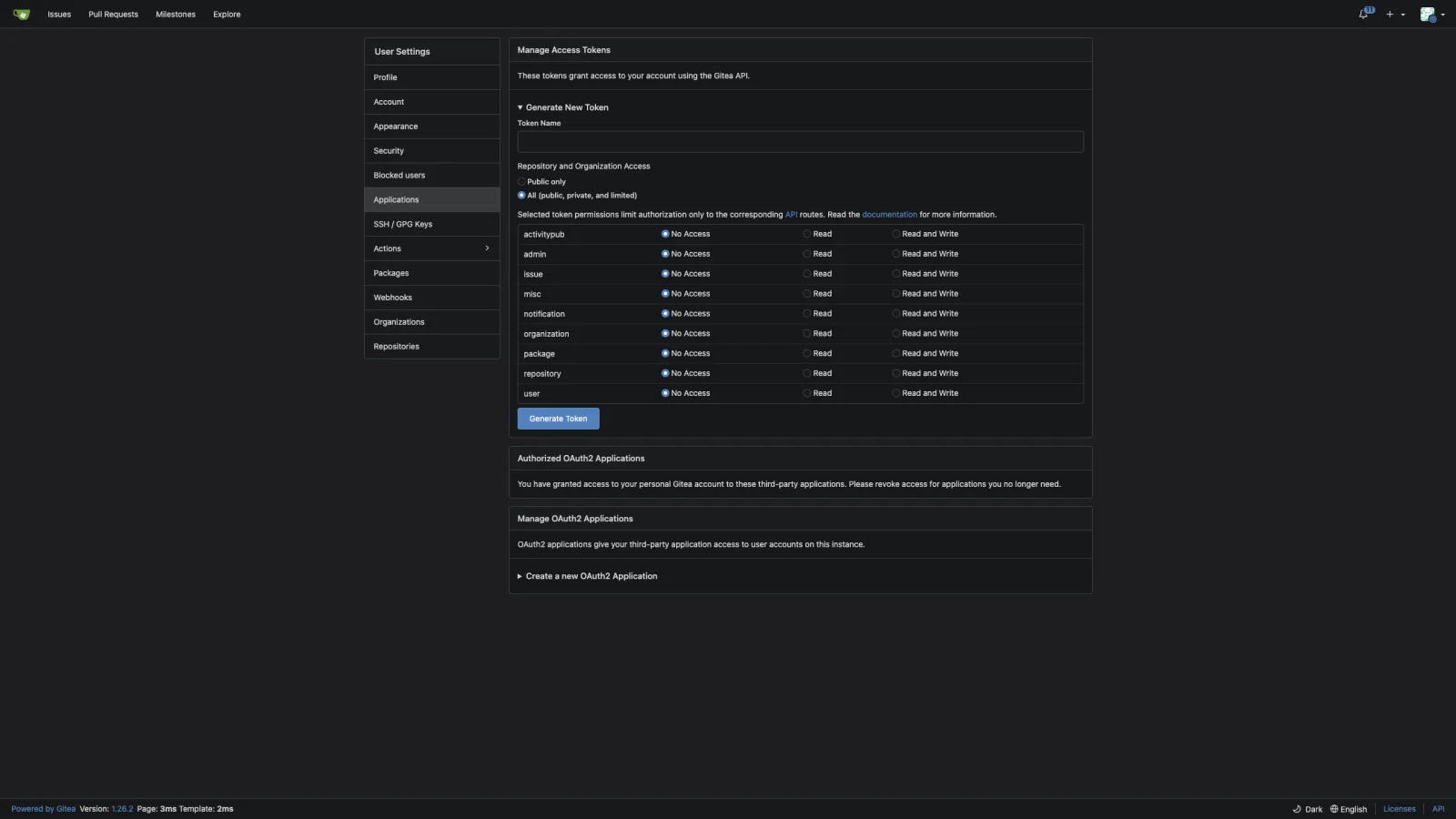
Task: Open Issues in top navigation
Action: click(59, 15)
